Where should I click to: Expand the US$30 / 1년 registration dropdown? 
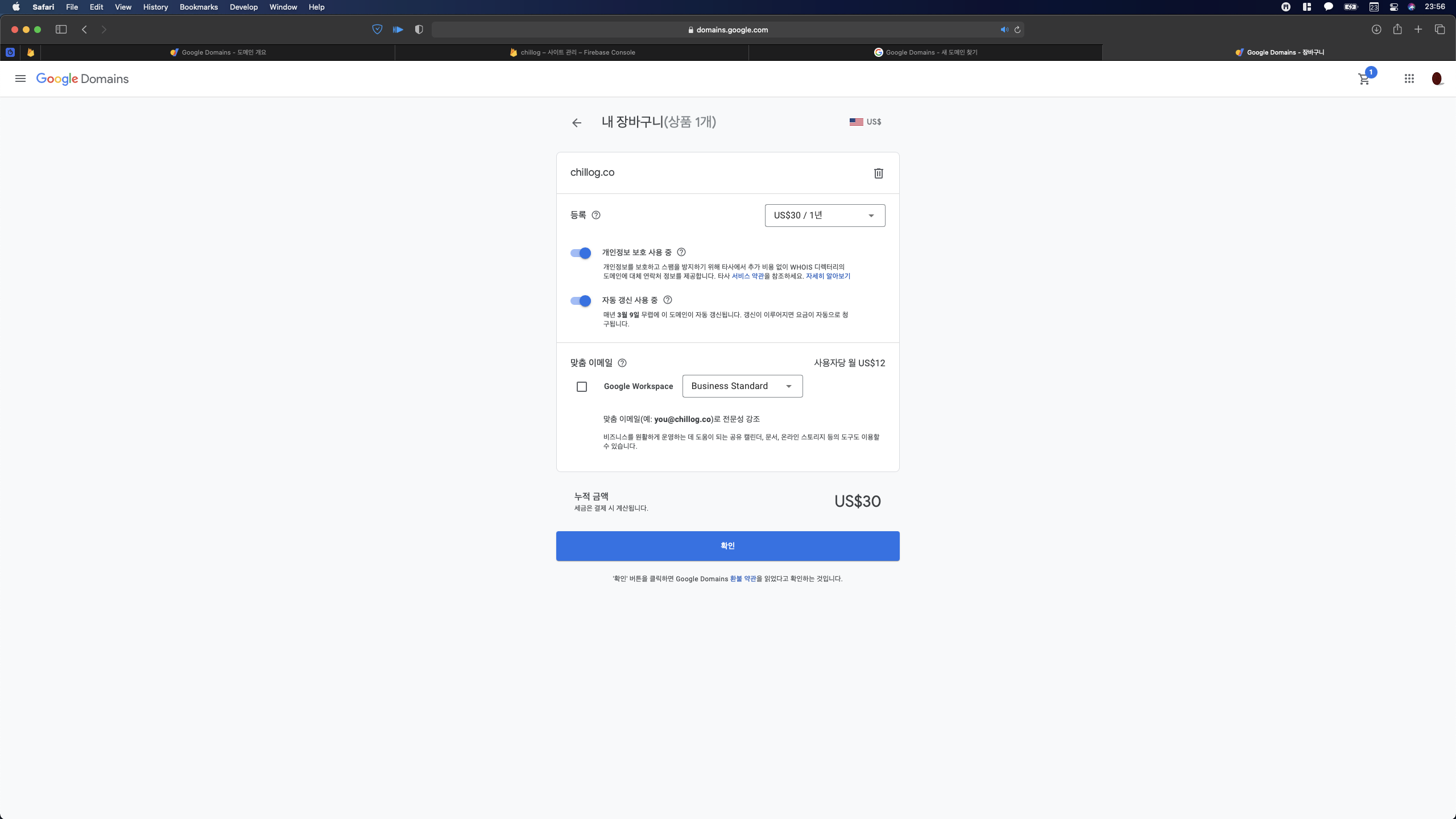[x=825, y=216]
